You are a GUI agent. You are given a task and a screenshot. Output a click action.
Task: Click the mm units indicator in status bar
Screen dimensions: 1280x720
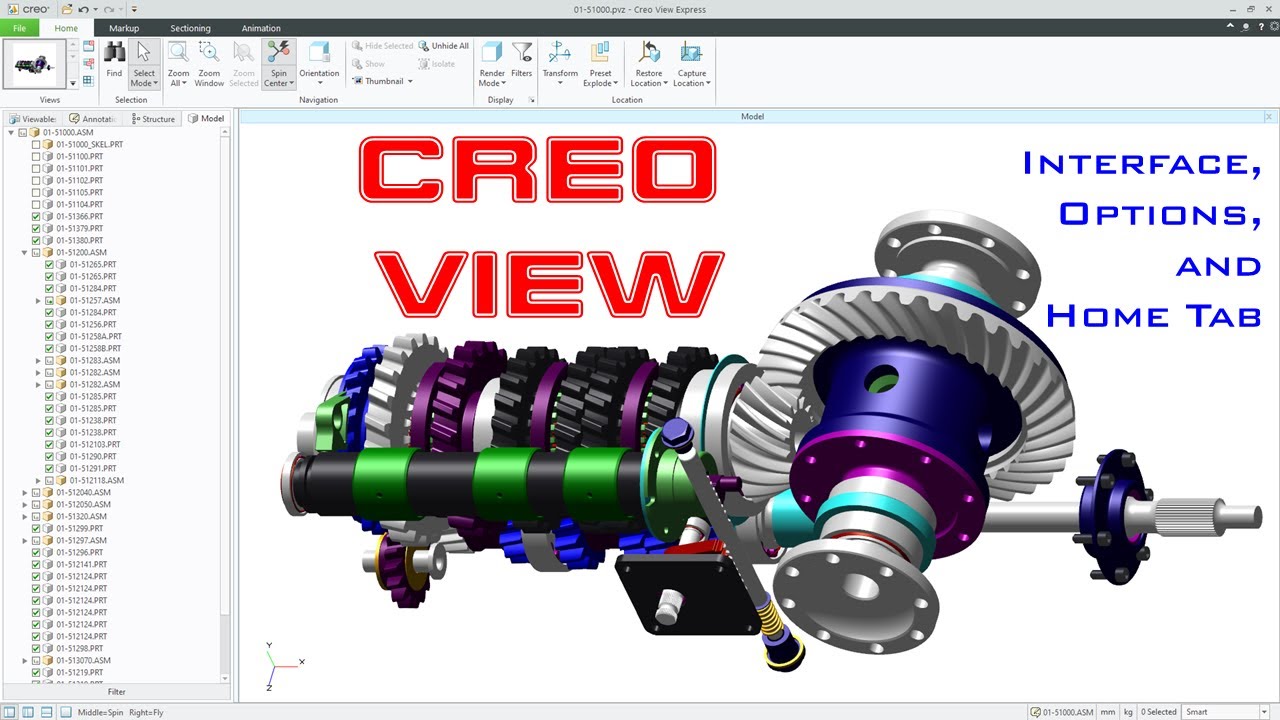pos(1108,712)
